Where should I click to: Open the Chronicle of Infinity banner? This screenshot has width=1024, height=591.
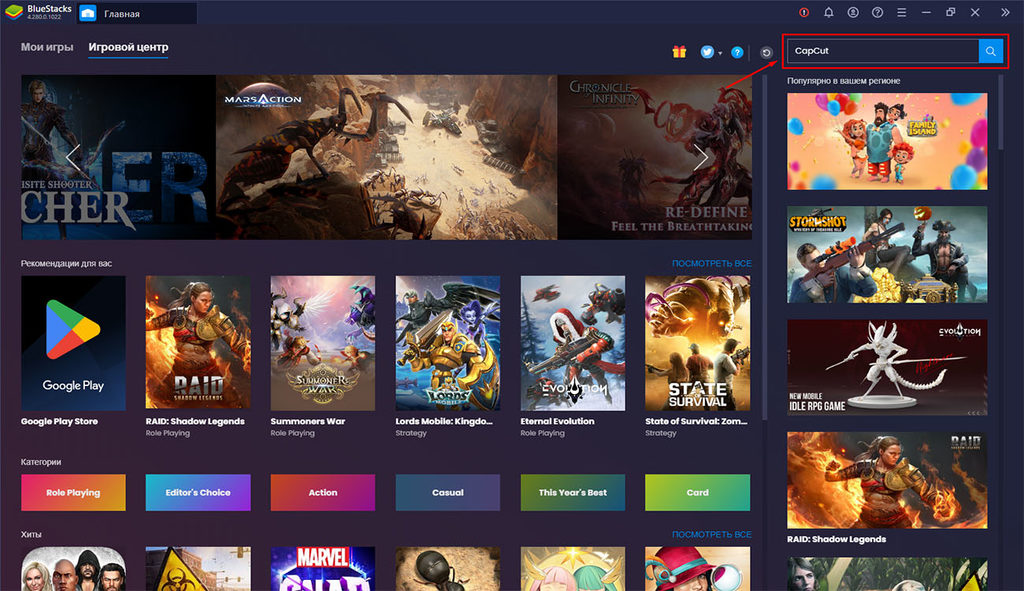tap(654, 157)
